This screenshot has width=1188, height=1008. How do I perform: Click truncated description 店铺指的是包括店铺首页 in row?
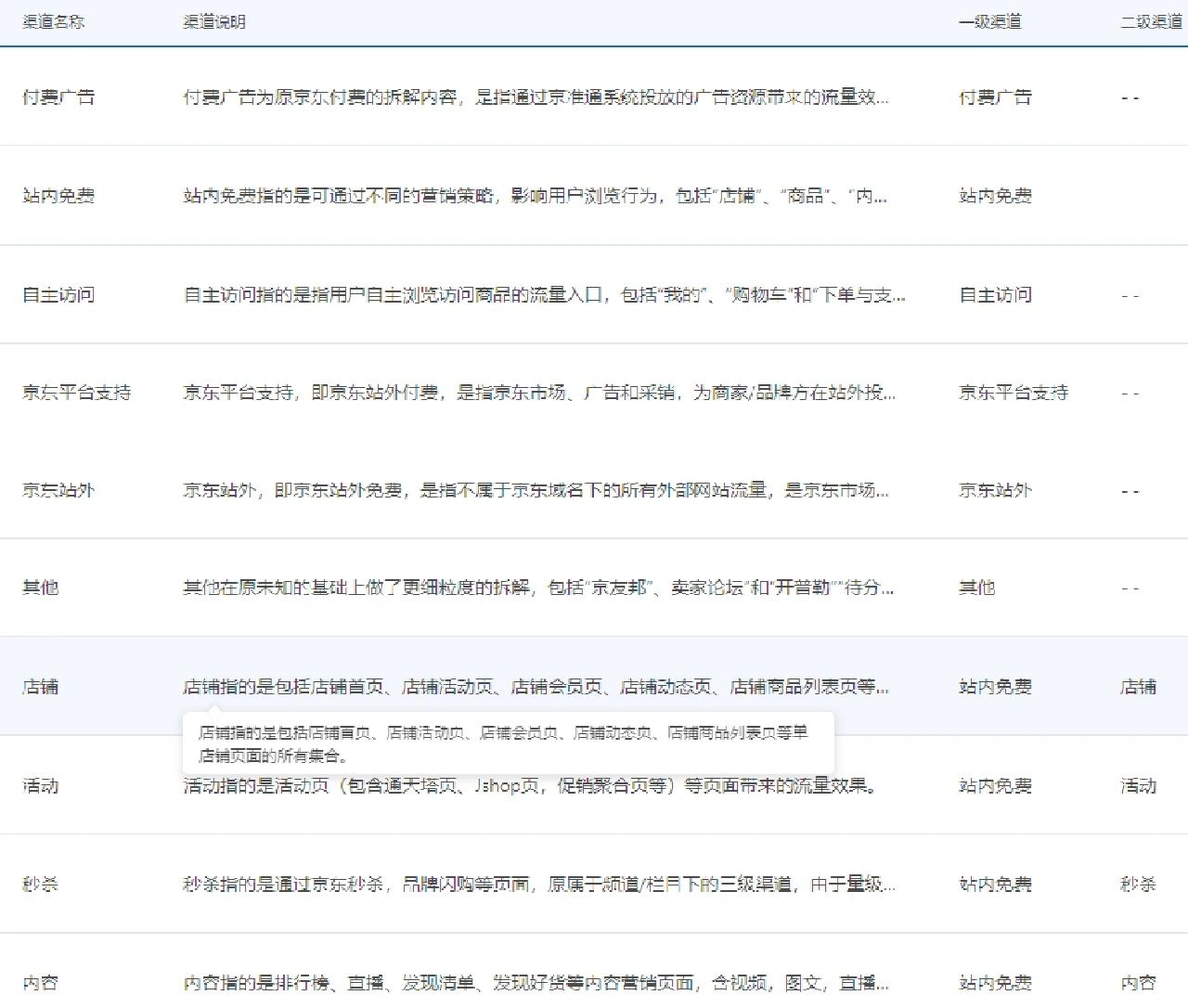536,687
